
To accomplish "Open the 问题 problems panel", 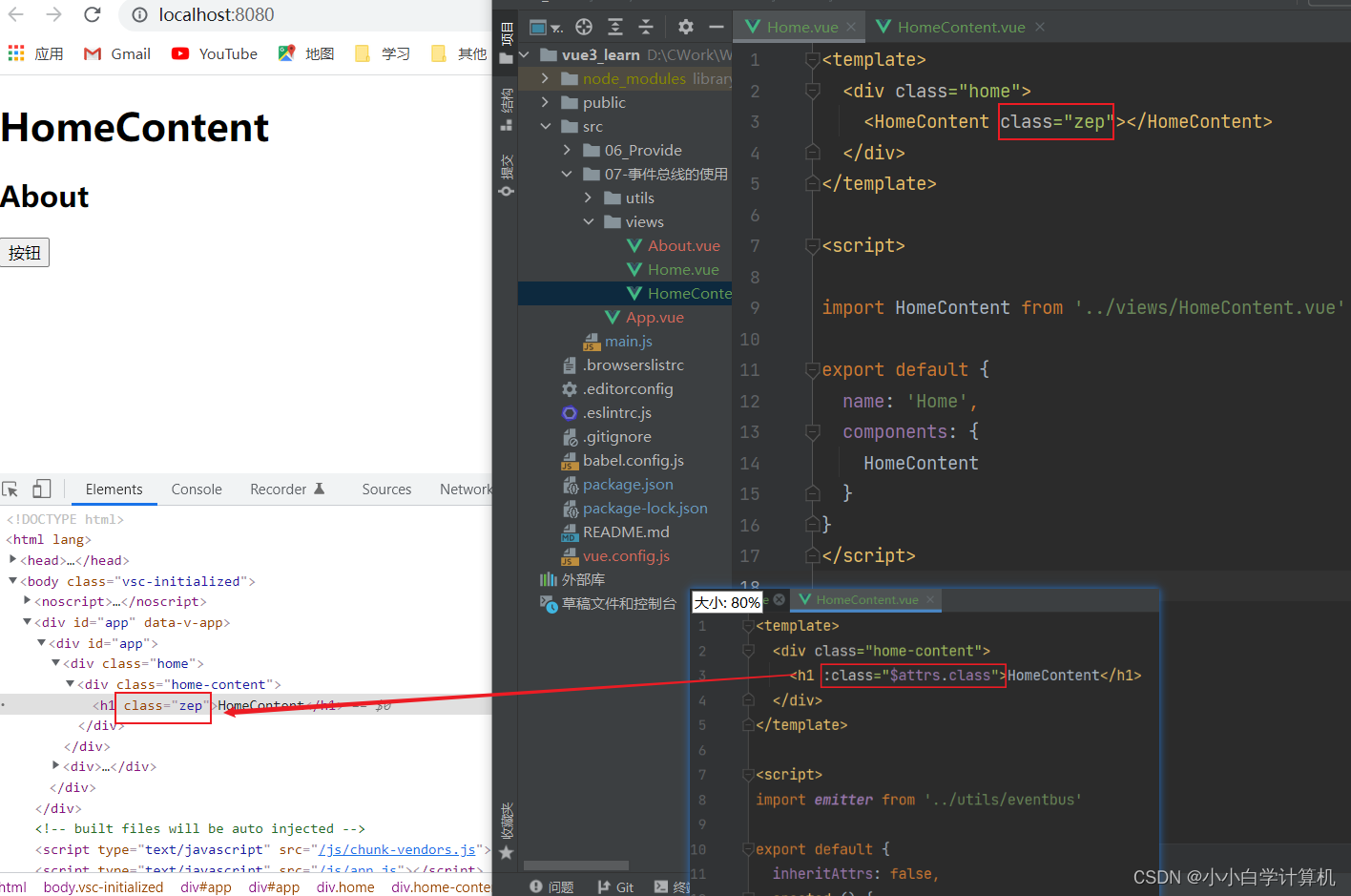I will pos(552,886).
